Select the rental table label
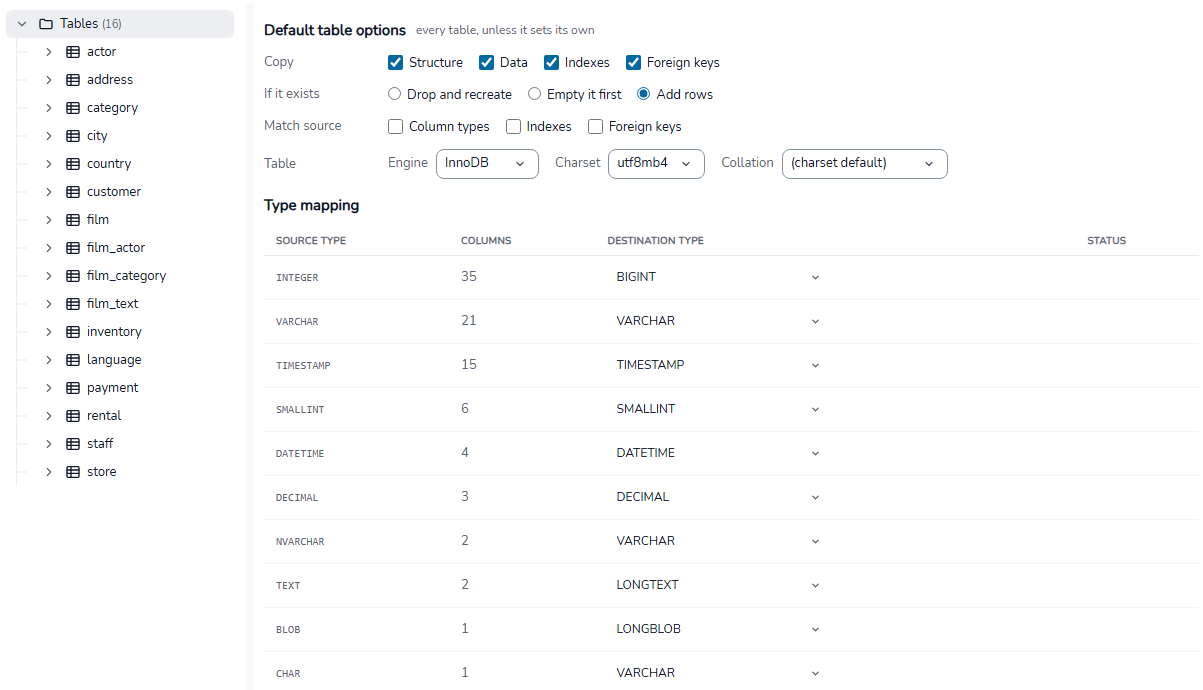 click(x=104, y=416)
